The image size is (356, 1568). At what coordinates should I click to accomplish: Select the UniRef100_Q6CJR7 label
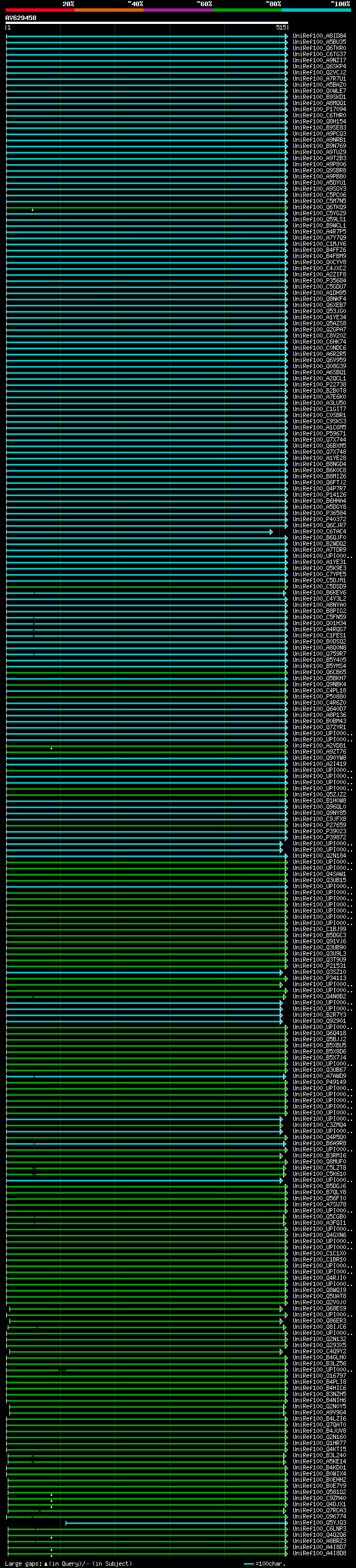click(x=319, y=525)
